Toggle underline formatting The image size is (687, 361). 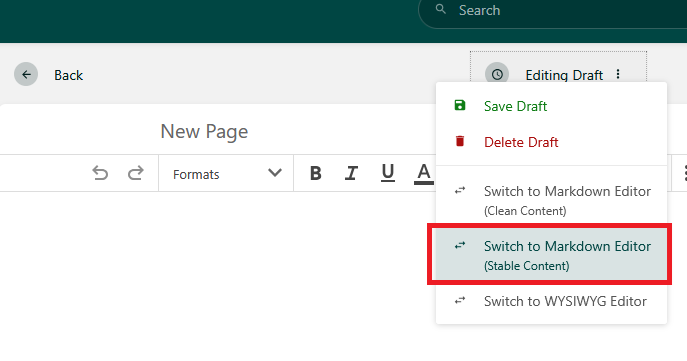coord(387,173)
